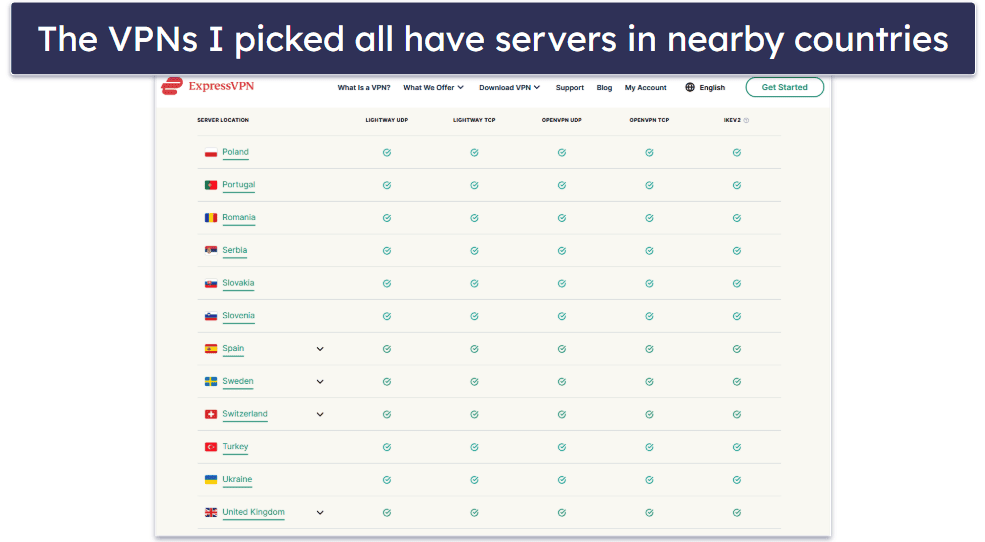Open the Spain server link
Image resolution: width=985 pixels, height=542 pixels.
[x=233, y=349]
